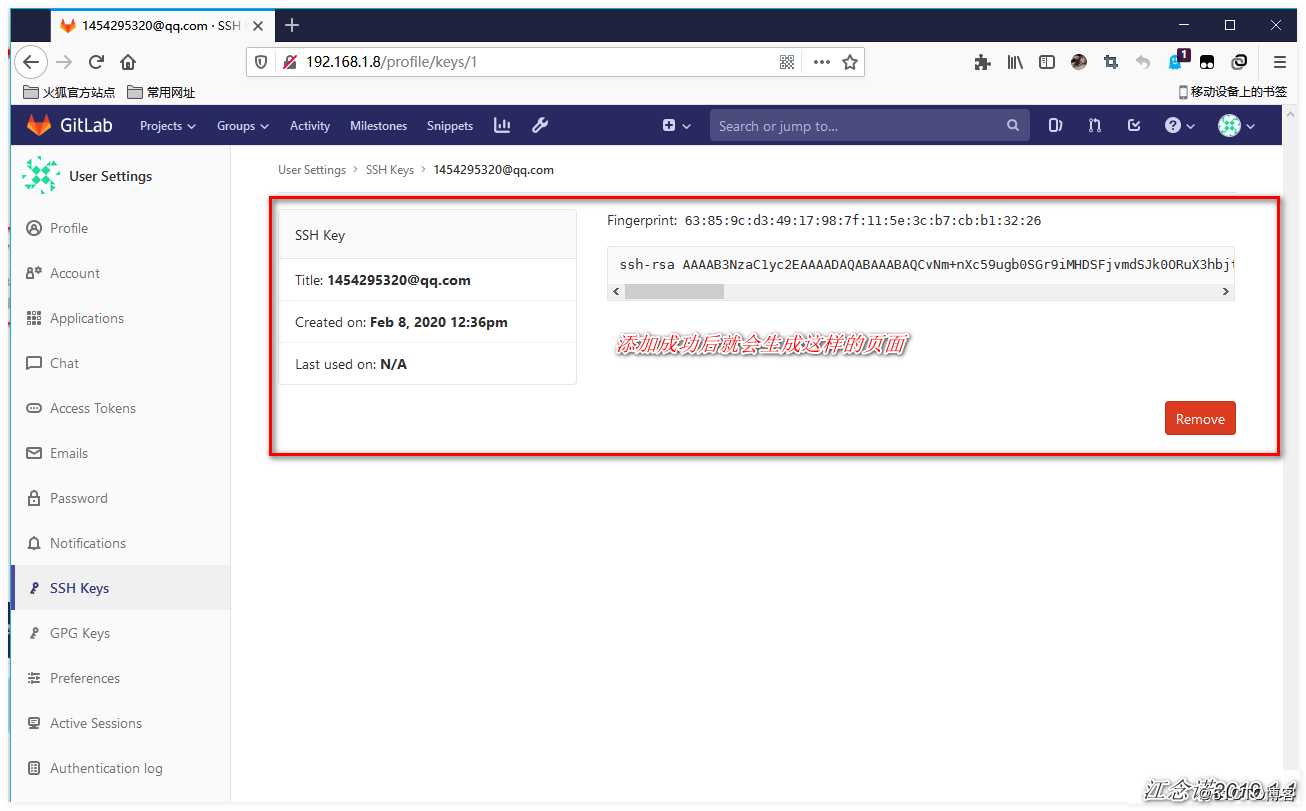The height and width of the screenshot is (811, 1306).
Task: Remove the SSH key
Action: click(x=1200, y=419)
